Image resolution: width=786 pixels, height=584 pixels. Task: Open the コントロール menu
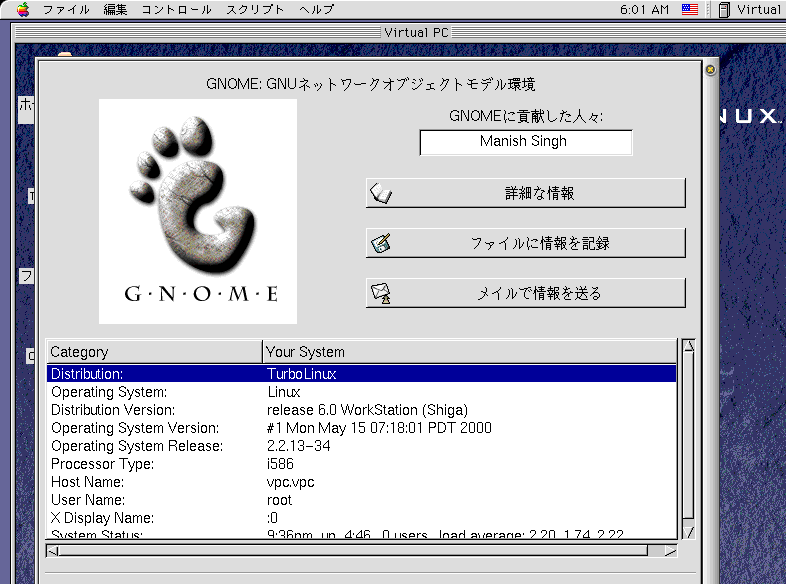[x=176, y=9]
